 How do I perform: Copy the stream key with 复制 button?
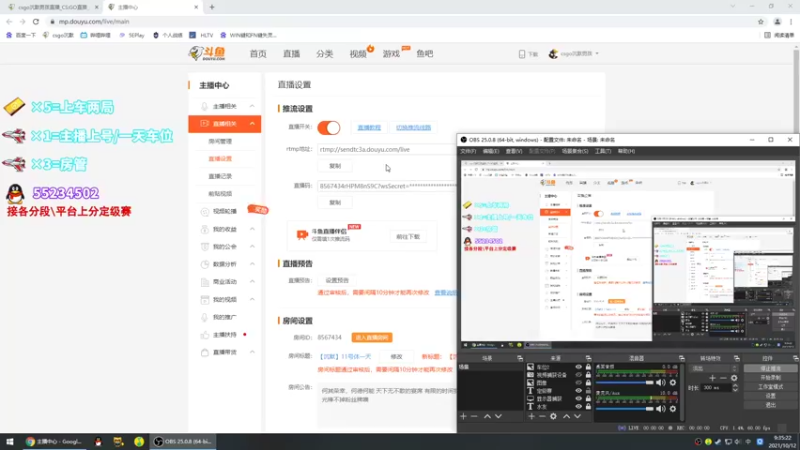click(x=335, y=203)
